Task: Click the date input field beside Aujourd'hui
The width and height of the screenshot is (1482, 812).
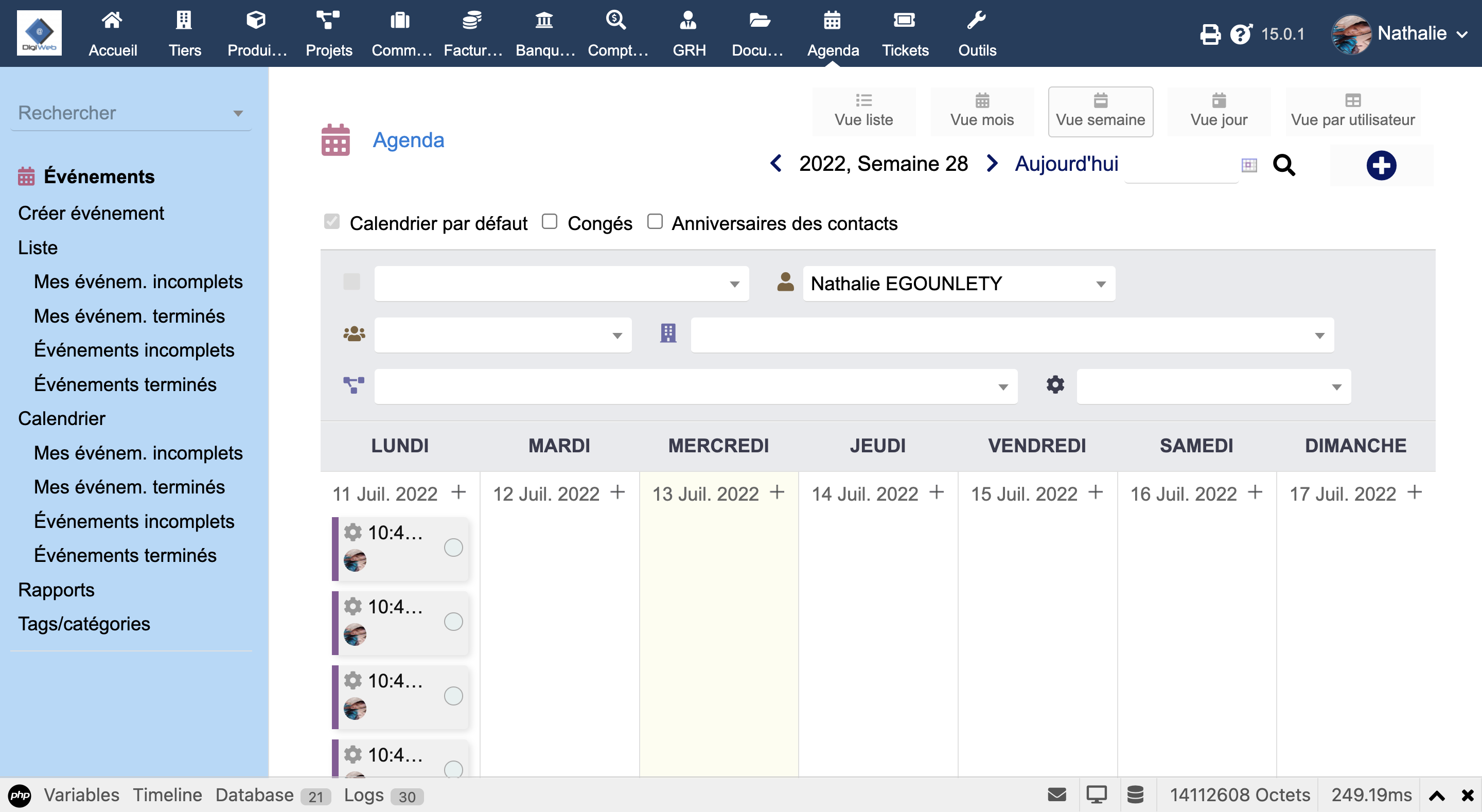Action: (x=1181, y=167)
